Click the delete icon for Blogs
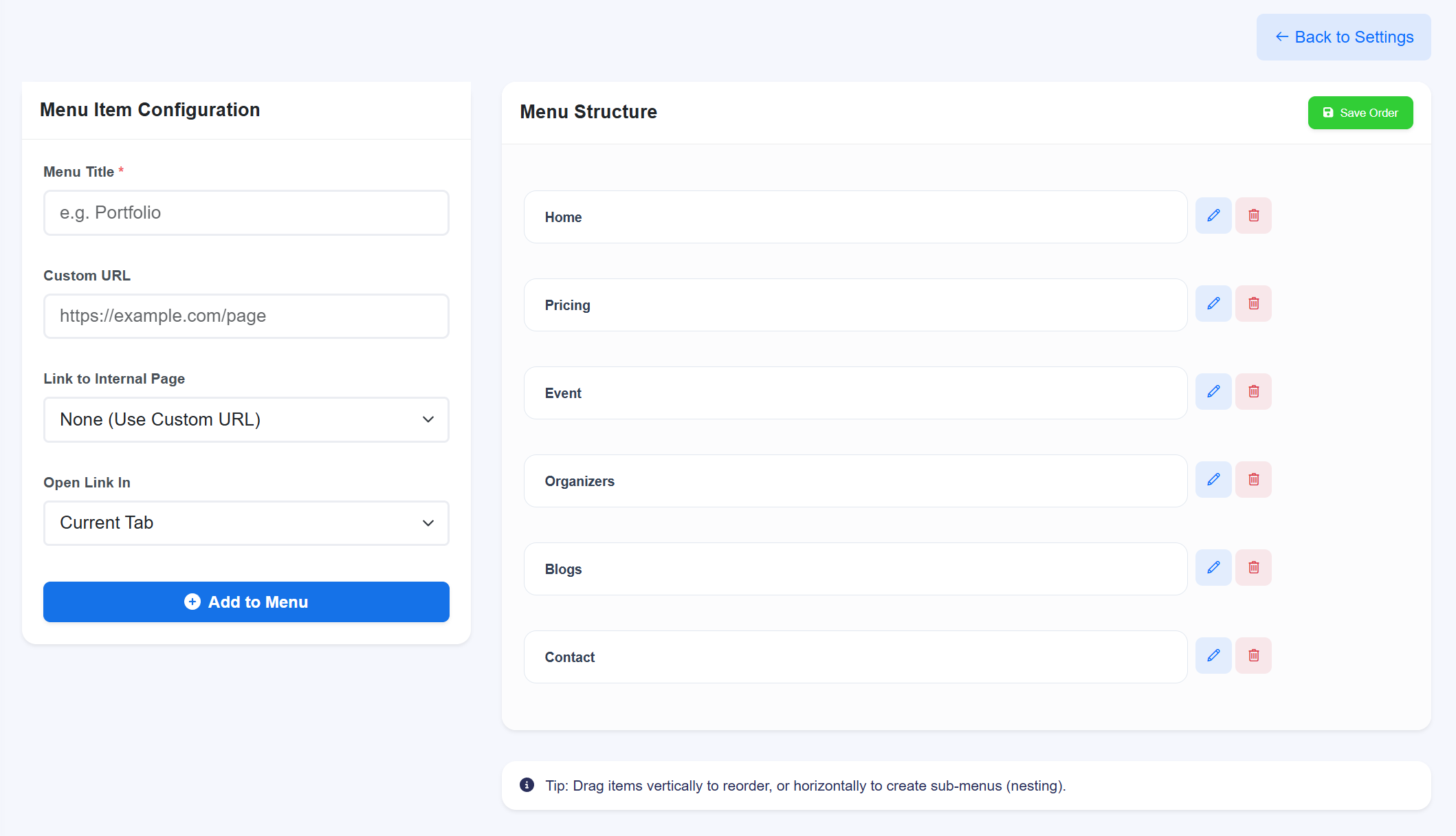The height and width of the screenshot is (836, 1456). coord(1253,567)
